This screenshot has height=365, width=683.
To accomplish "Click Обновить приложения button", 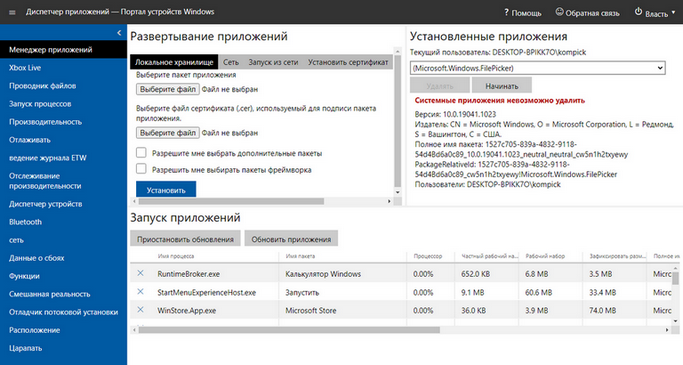I will tap(291, 239).
